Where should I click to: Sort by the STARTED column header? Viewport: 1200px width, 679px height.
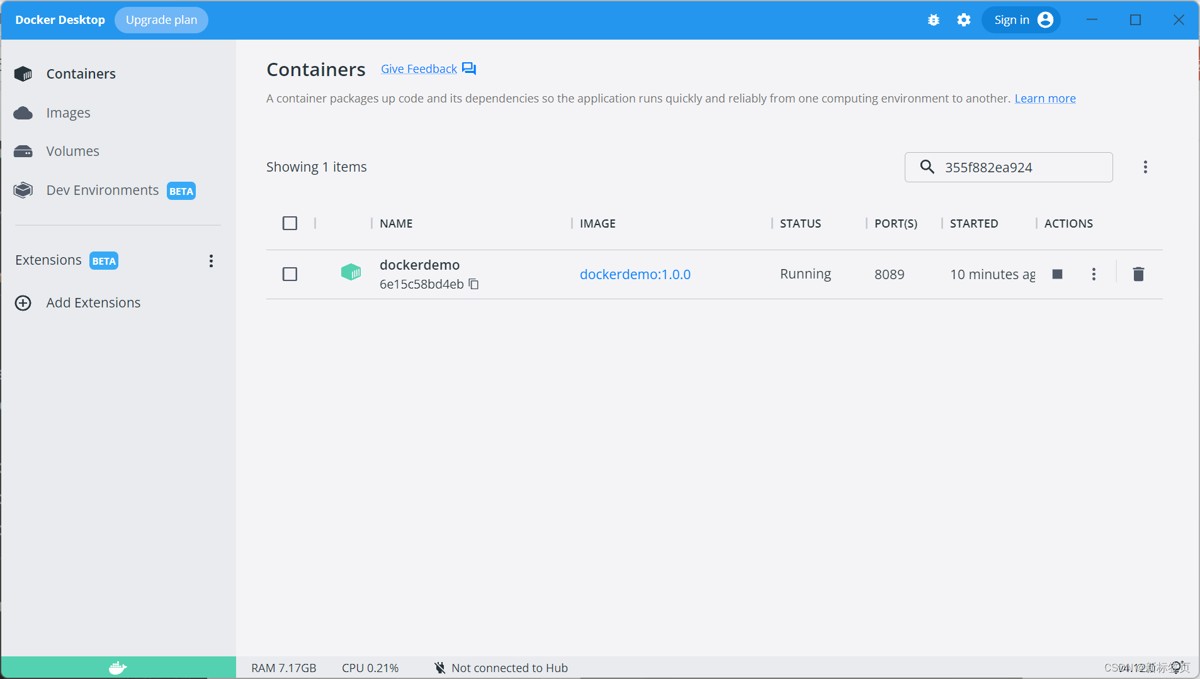coord(974,223)
